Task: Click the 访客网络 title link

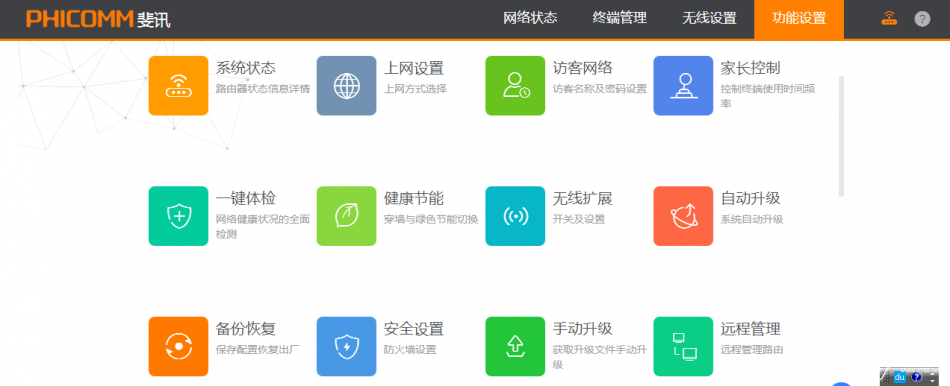Action: pos(582,68)
